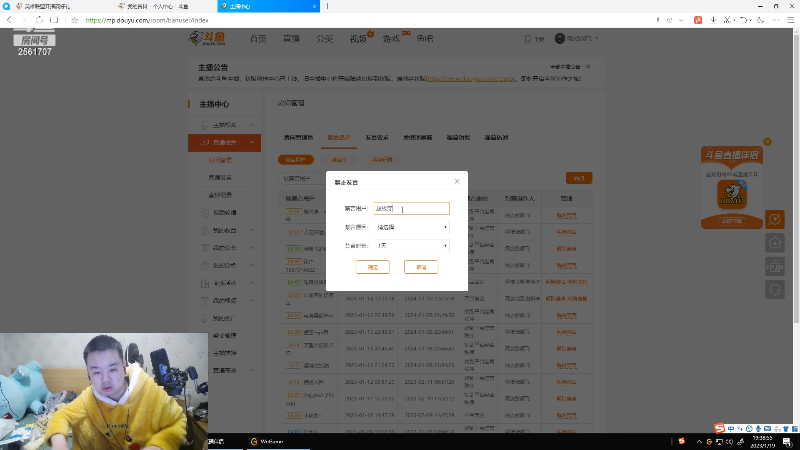
Task: Collapse the 主播相关 sidebar section chevron
Action: click(x=252, y=125)
